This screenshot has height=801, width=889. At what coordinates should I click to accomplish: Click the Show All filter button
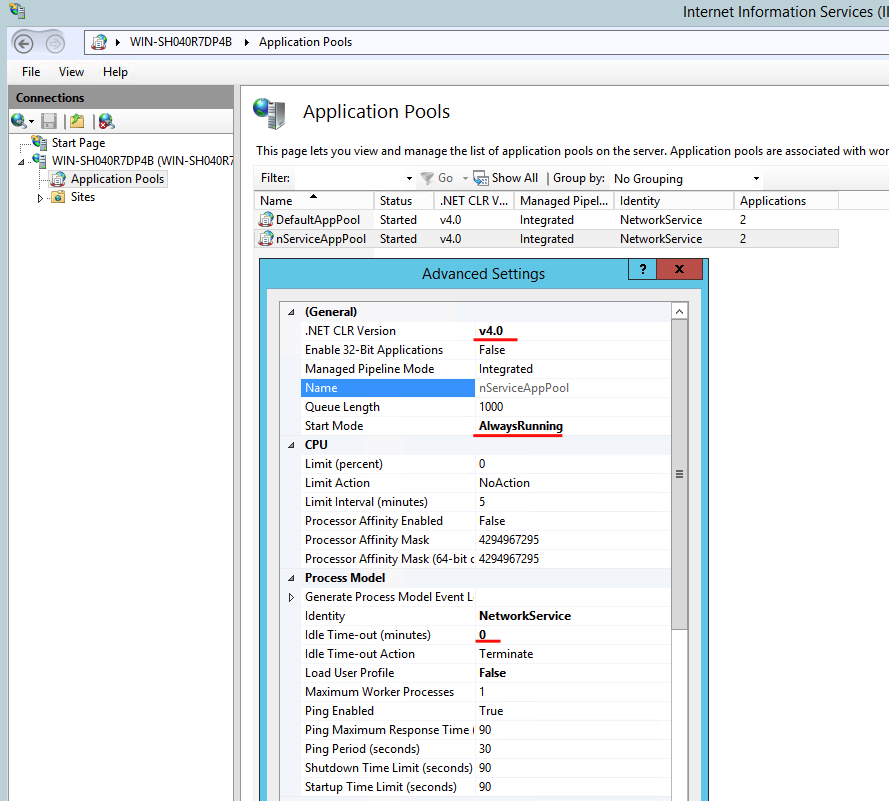coord(506,178)
